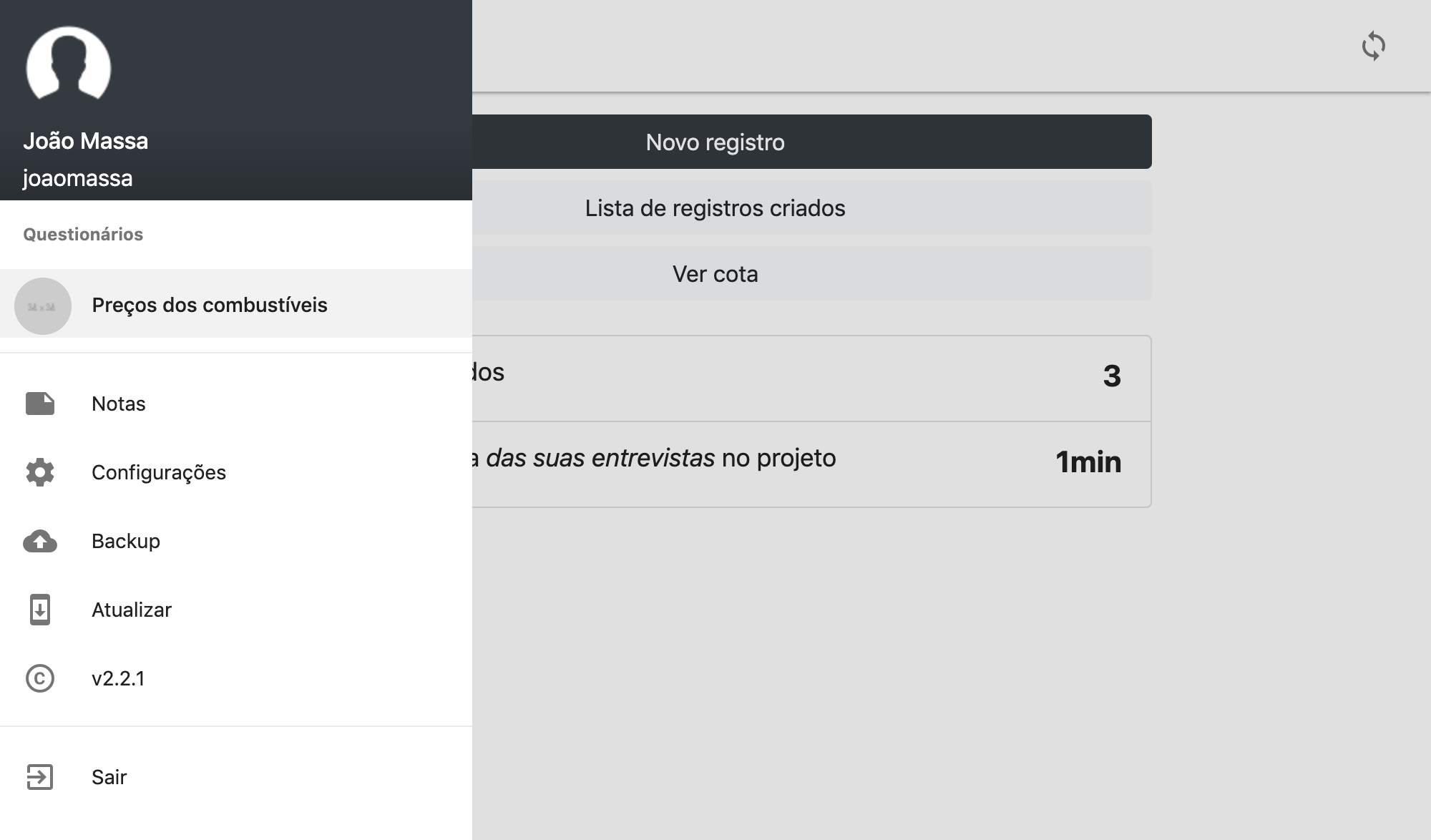Click the João Massa profile name
This screenshot has height=840, width=1431.
tap(86, 141)
